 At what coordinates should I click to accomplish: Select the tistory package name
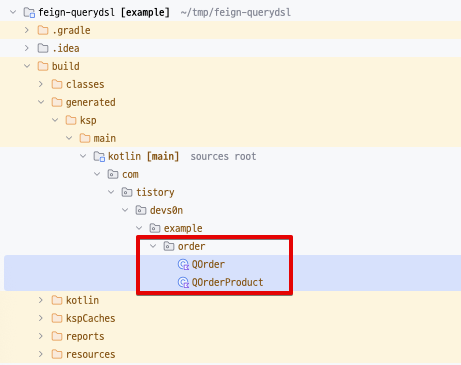[x=155, y=193]
